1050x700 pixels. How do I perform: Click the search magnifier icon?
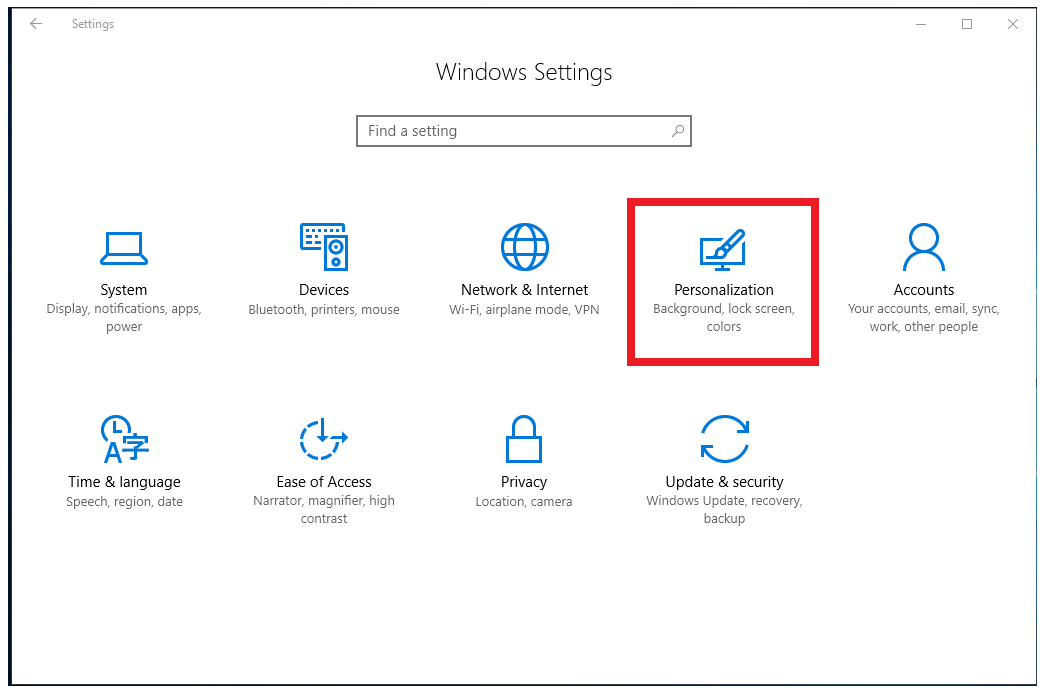(x=678, y=131)
